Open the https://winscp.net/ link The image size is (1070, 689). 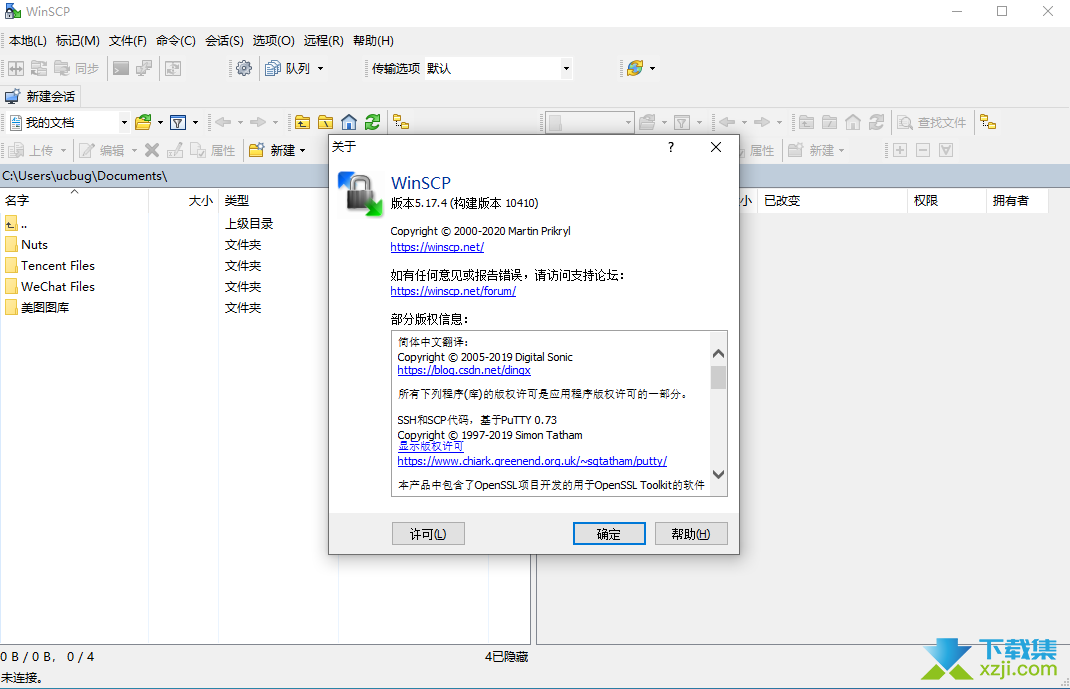click(437, 247)
